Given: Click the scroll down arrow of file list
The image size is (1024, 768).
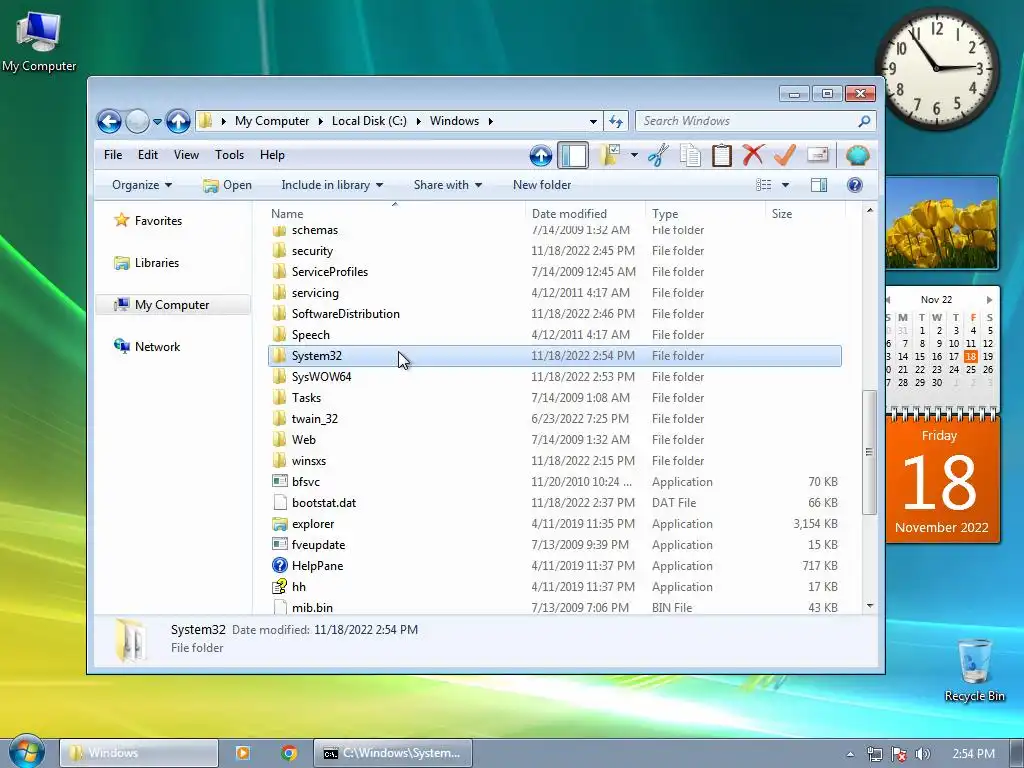Looking at the screenshot, I should [x=869, y=606].
